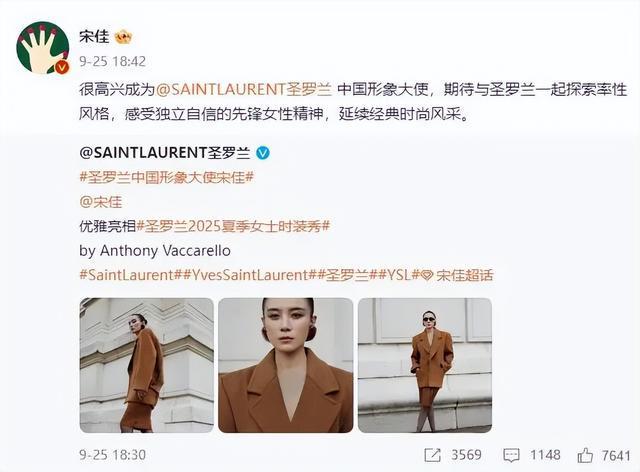View third photo with sunglasses and blazer
640x472 pixels.
[425, 365]
